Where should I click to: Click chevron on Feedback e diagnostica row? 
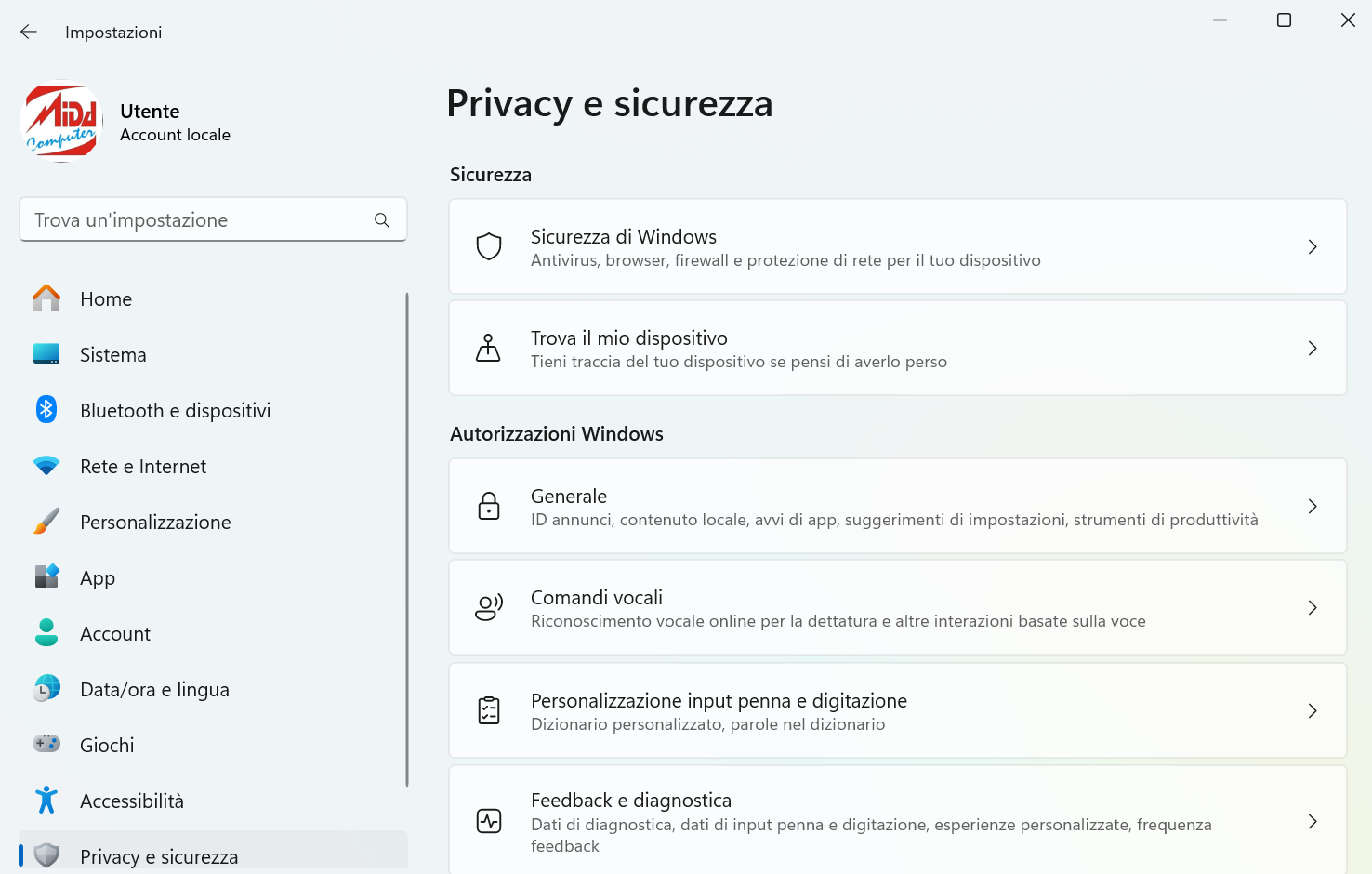1313,821
